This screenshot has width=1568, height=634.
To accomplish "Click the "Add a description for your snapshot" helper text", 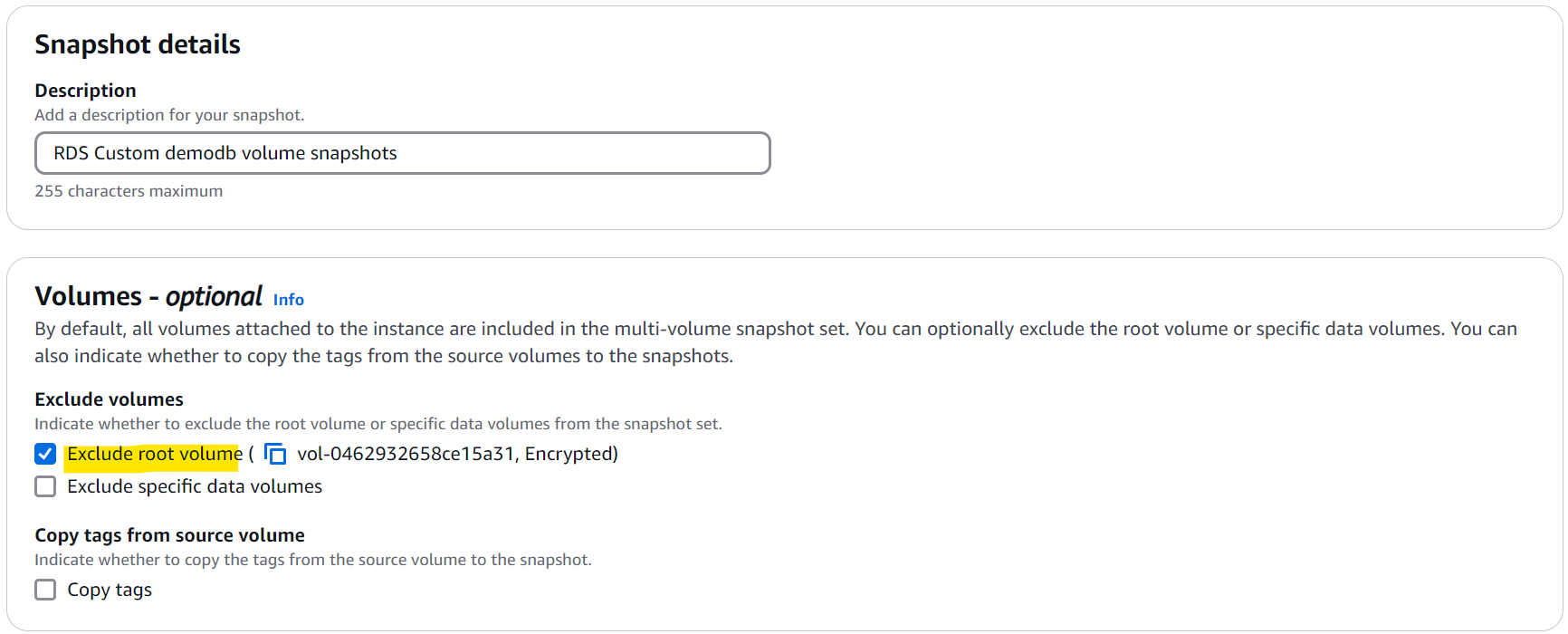I will tap(169, 115).
